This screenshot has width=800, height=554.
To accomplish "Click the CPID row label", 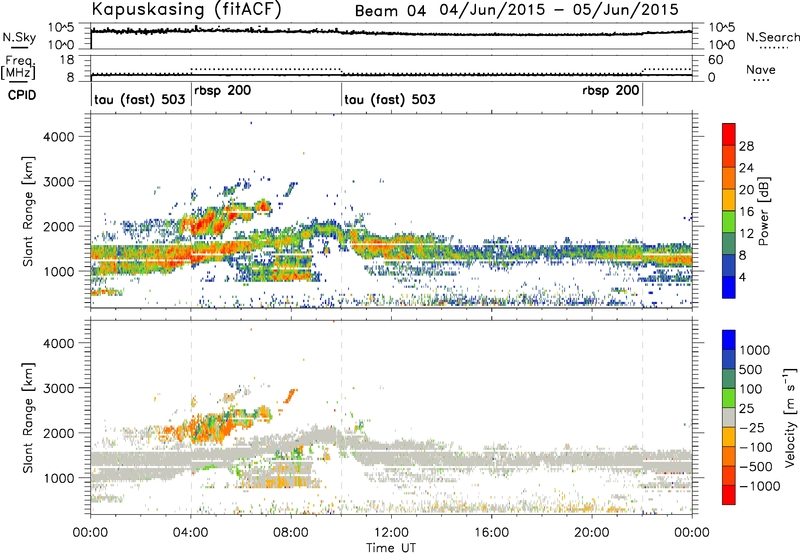I will [x=22, y=95].
